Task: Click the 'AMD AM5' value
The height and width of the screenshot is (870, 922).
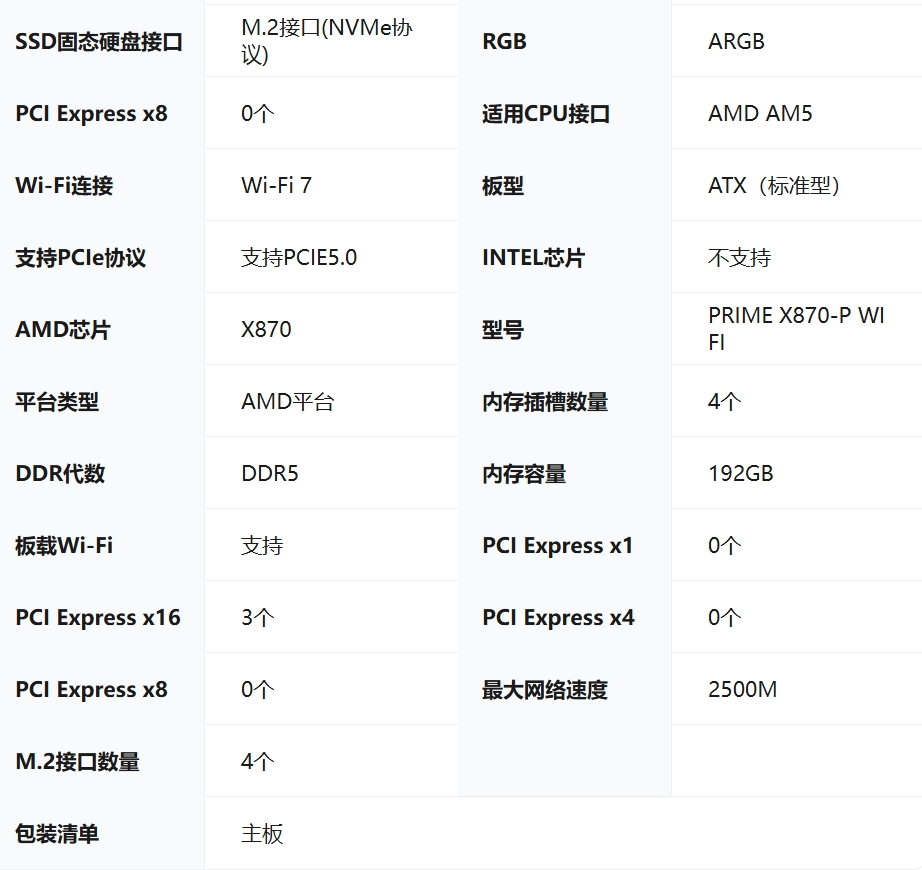Action: pyautogui.click(x=760, y=113)
